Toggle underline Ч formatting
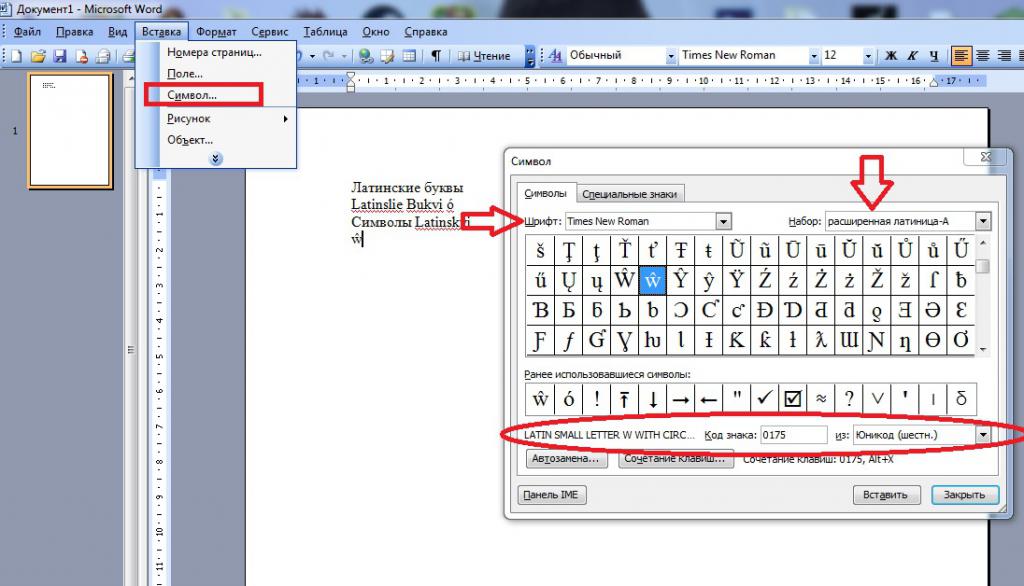 pos(934,56)
